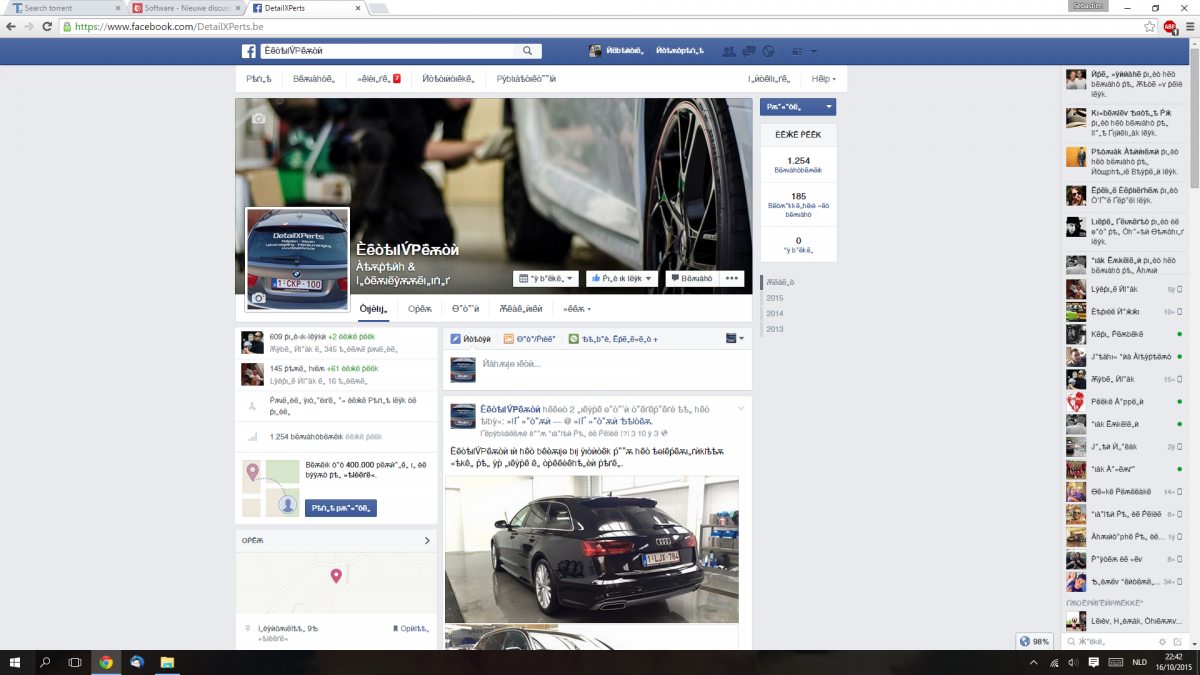Open the DetailXPerts profile picture
The height and width of the screenshot is (675, 1200).
tap(298, 260)
